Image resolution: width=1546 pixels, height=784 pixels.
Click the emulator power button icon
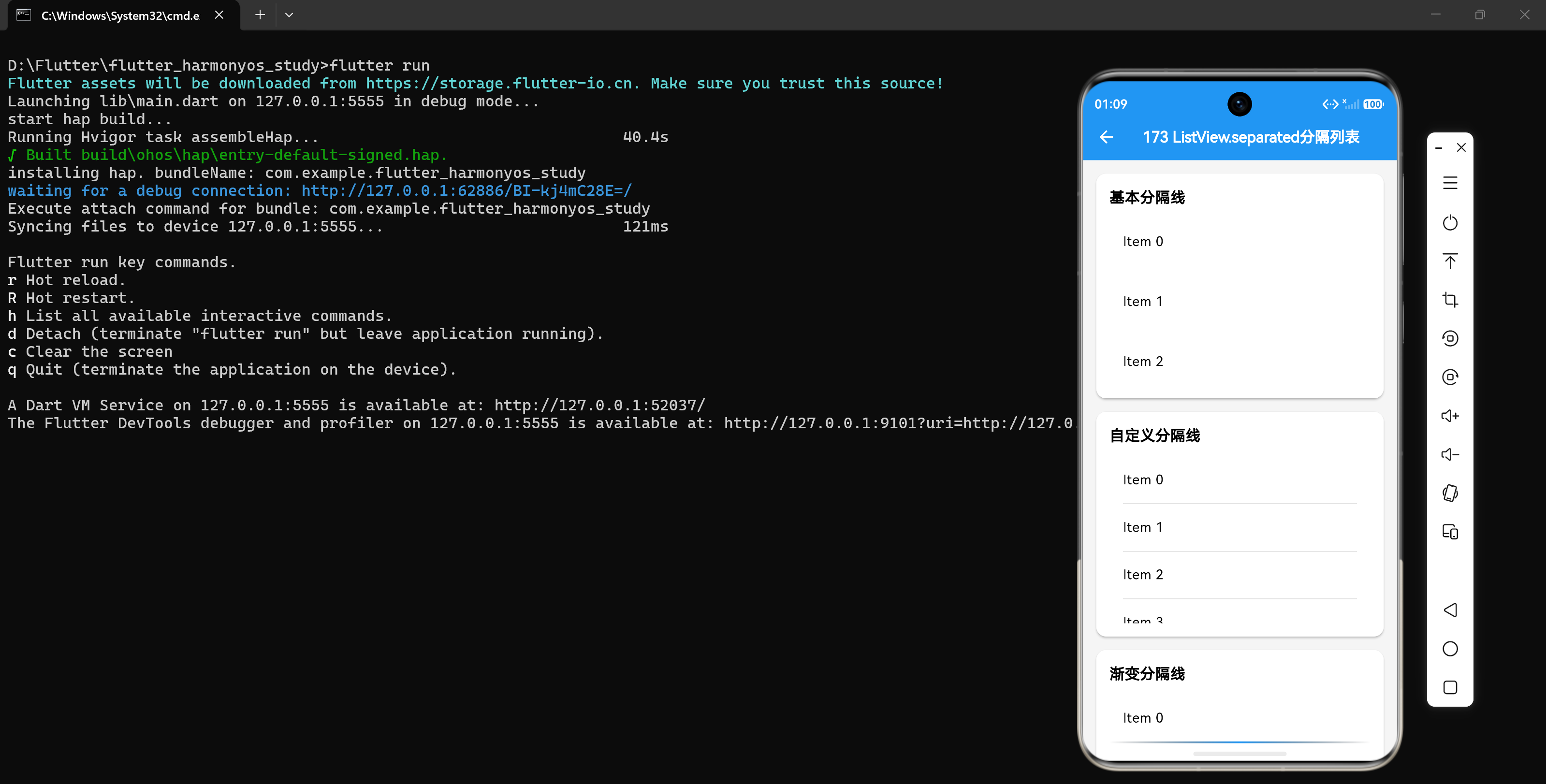[1450, 222]
